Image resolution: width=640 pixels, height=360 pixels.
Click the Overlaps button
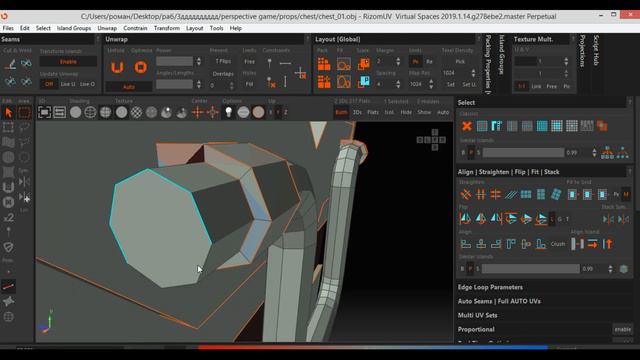[x=223, y=74]
